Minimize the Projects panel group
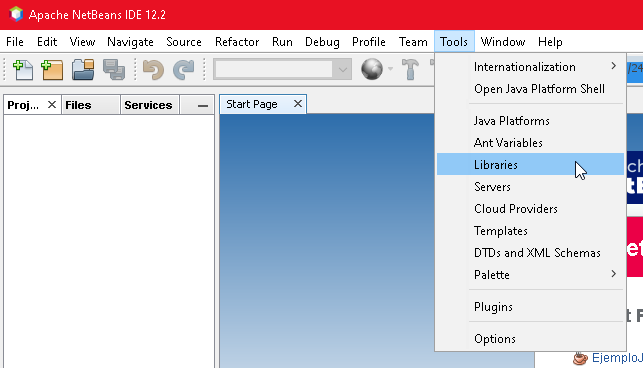 203,105
